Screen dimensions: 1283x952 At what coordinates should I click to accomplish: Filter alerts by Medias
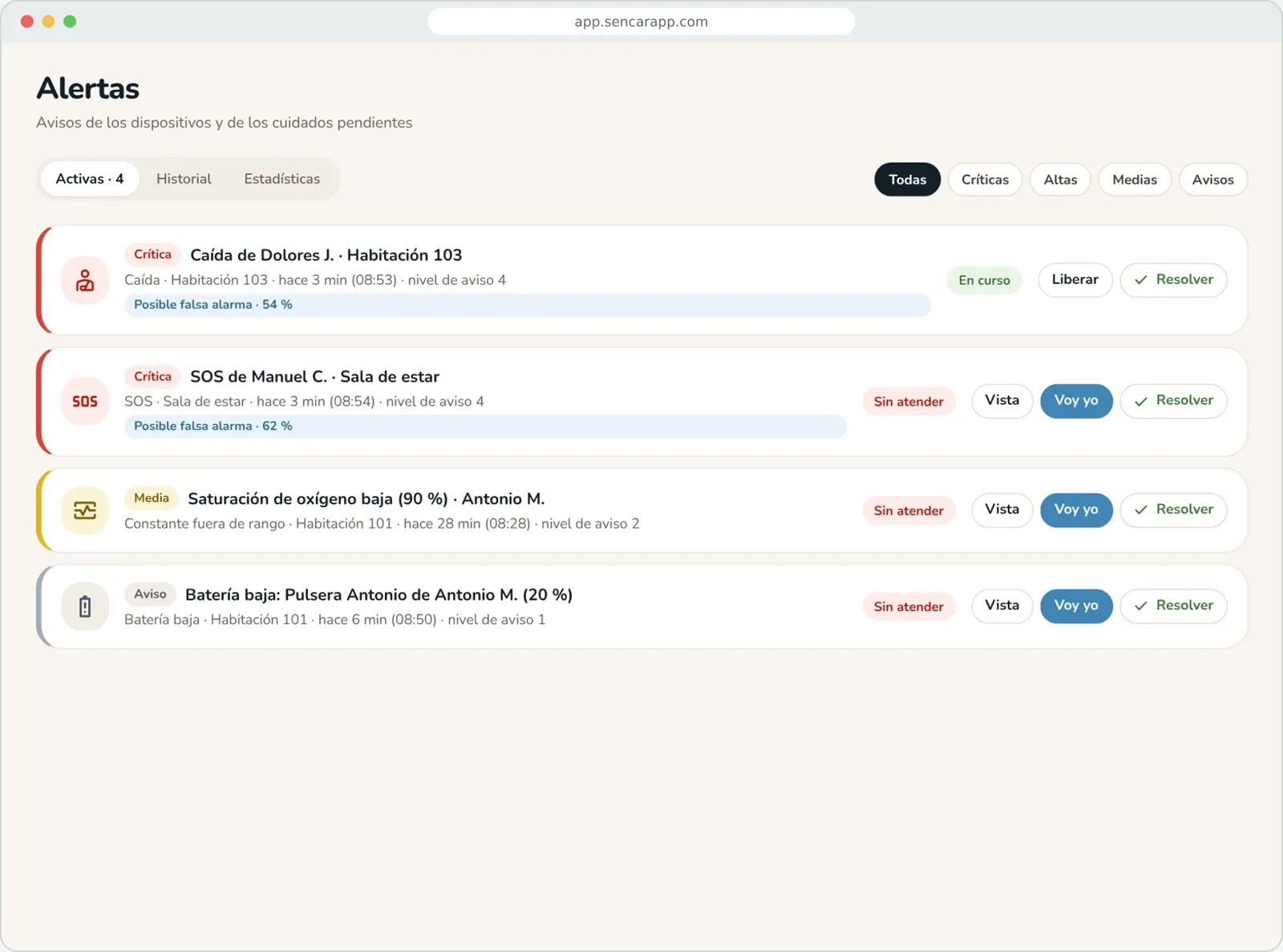coord(1135,180)
